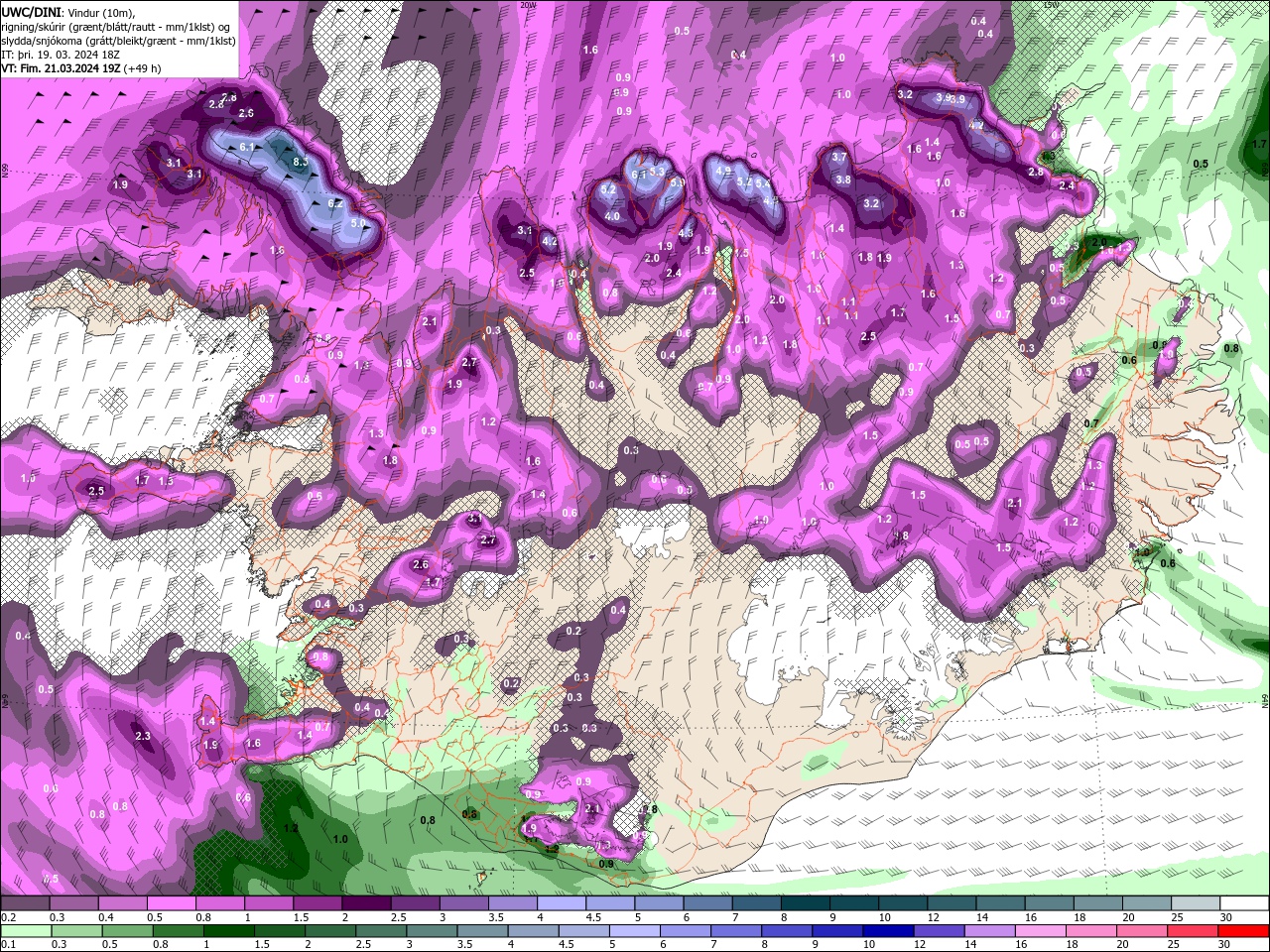Pick the bright red 30 swatch on the bottom scale
Screen dimensions: 1270x952
(x=1244, y=931)
